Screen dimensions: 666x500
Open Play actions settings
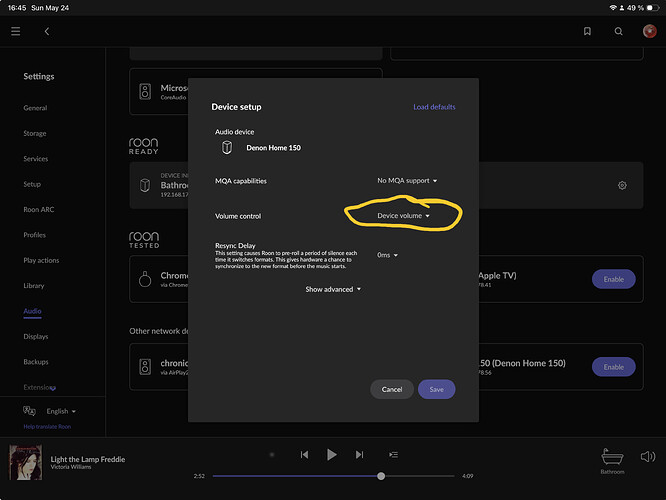point(41,260)
